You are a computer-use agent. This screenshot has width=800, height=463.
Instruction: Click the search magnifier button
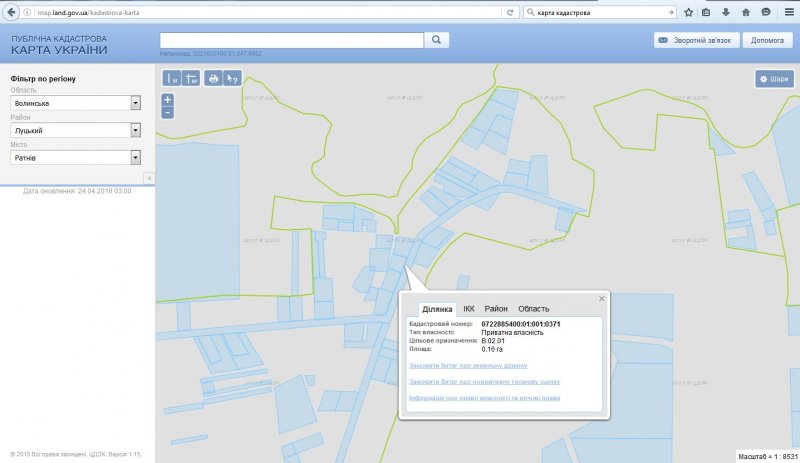tap(437, 40)
